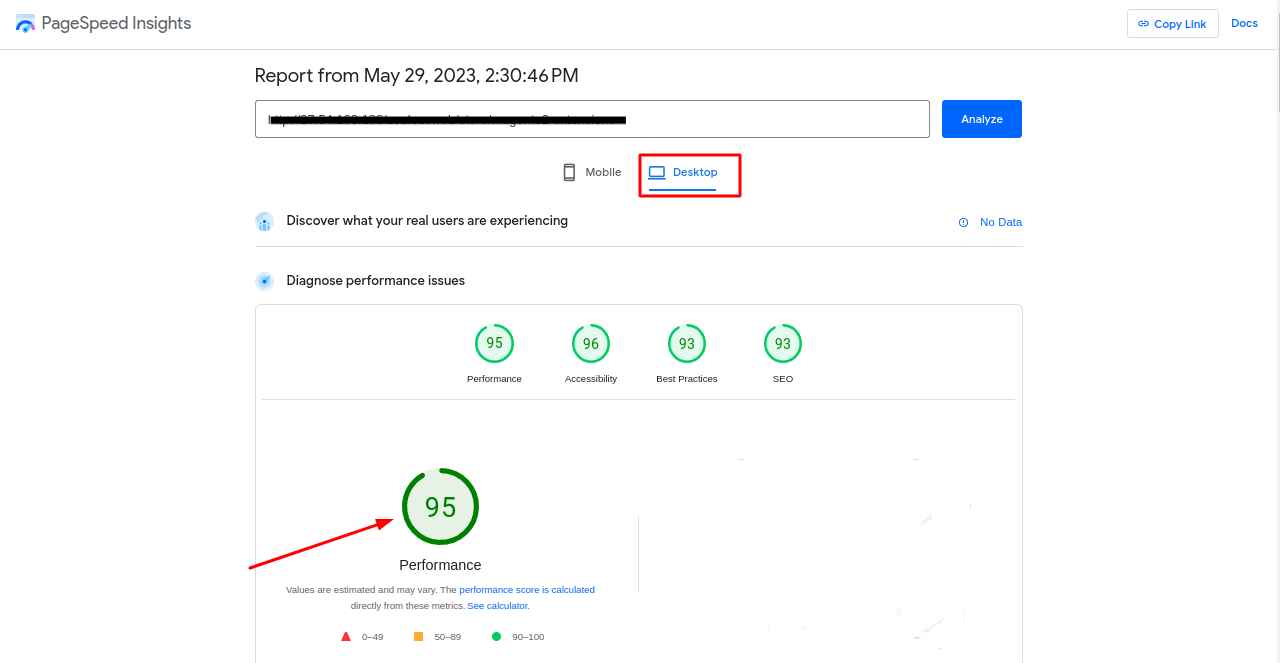The width and height of the screenshot is (1280, 663).
Task: Open the 'performance score is calculated' link
Action: [x=526, y=590]
